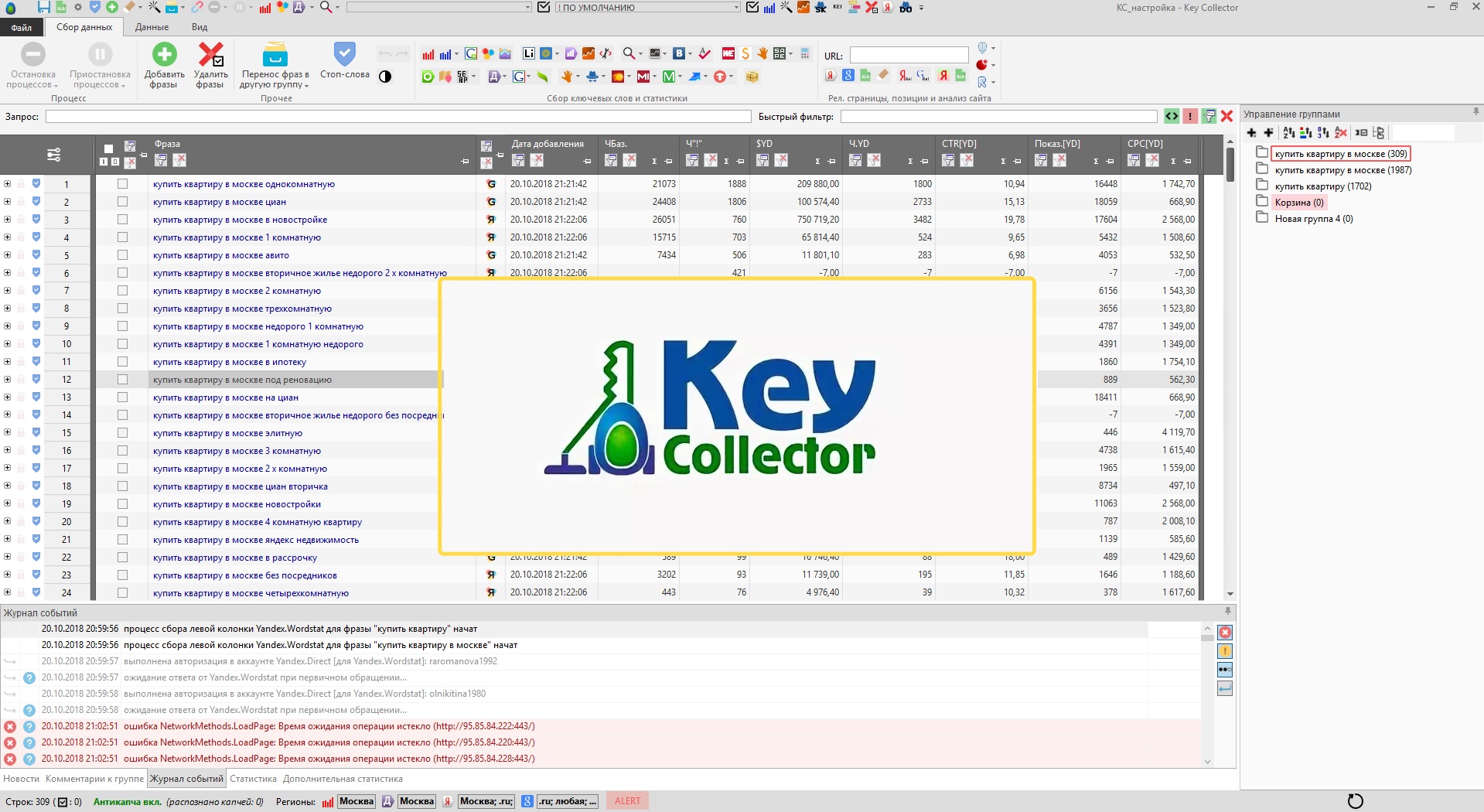Click the magnifier search hints icon in ribbon
Viewport: 1484px width, 812px height.
click(x=629, y=53)
